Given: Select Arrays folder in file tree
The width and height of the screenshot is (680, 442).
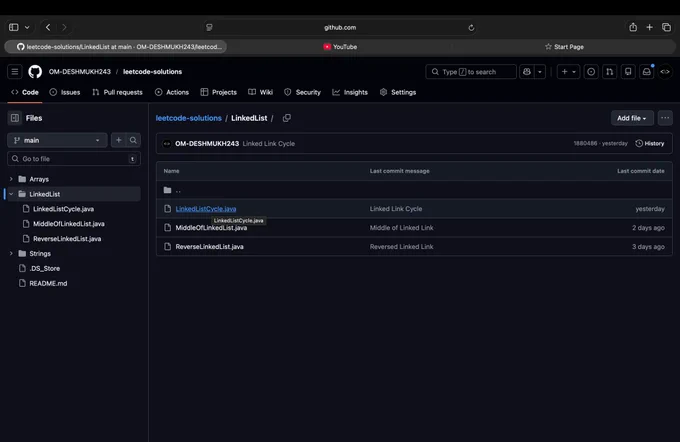Looking at the screenshot, I should click(x=39, y=179).
